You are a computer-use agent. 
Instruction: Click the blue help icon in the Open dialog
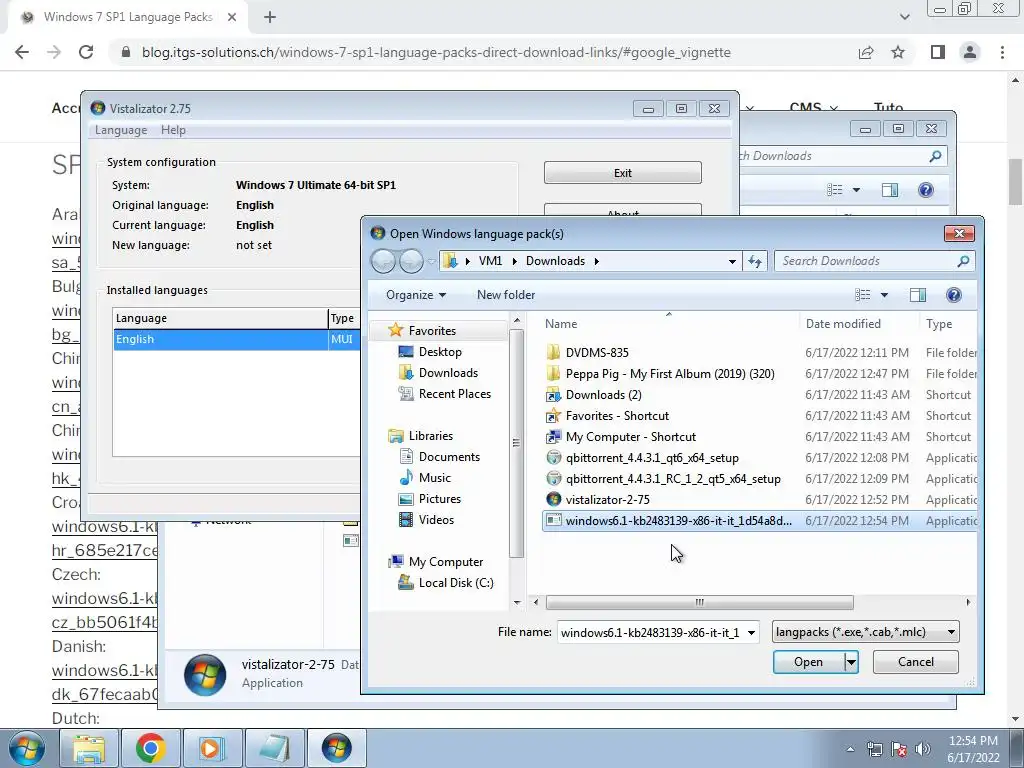tap(953, 295)
